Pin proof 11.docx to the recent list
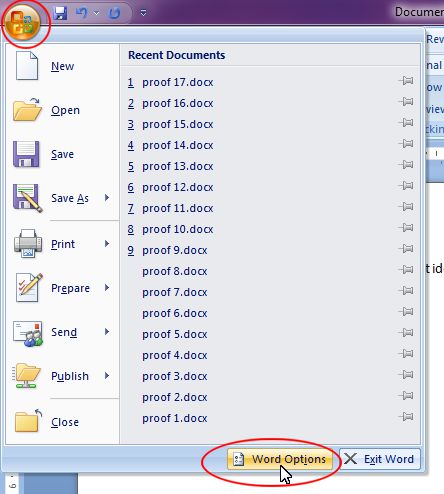 point(406,206)
